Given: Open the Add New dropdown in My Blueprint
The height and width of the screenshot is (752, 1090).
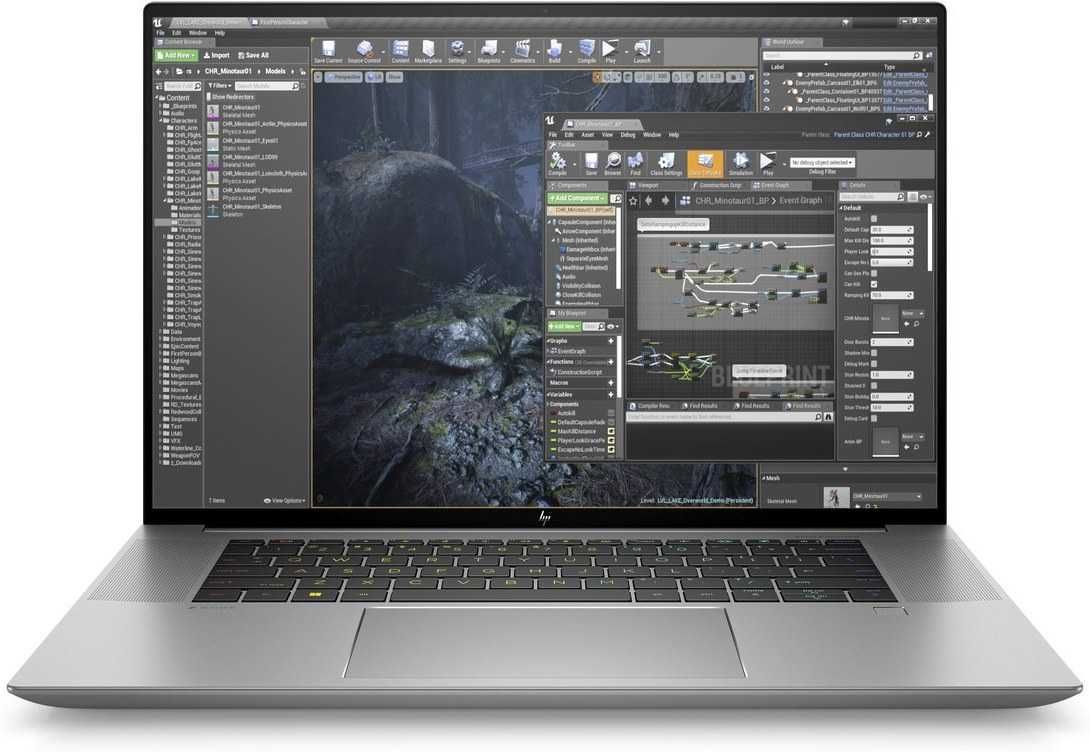Looking at the screenshot, I should tap(564, 327).
